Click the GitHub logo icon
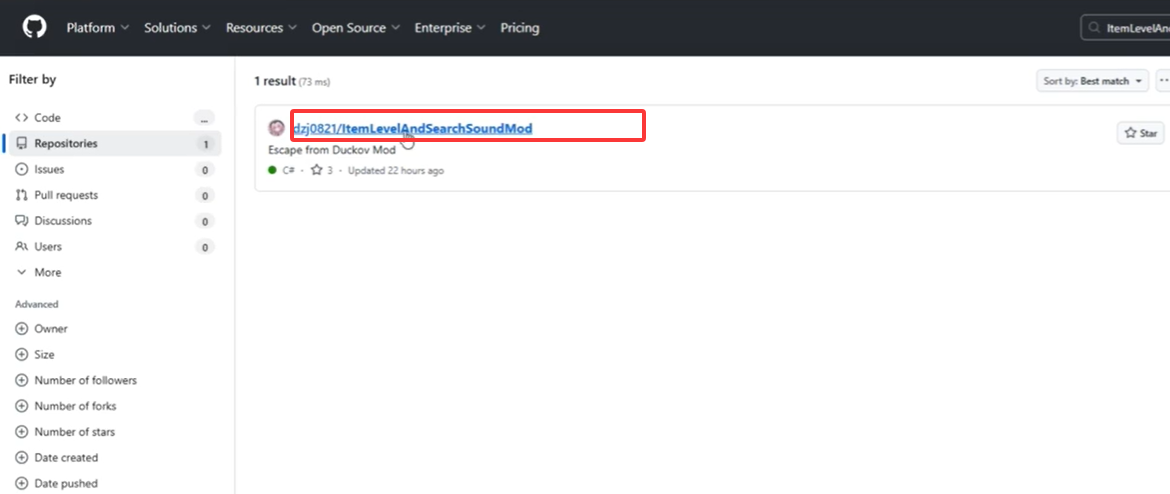This screenshot has width=1170, height=494. [36, 28]
